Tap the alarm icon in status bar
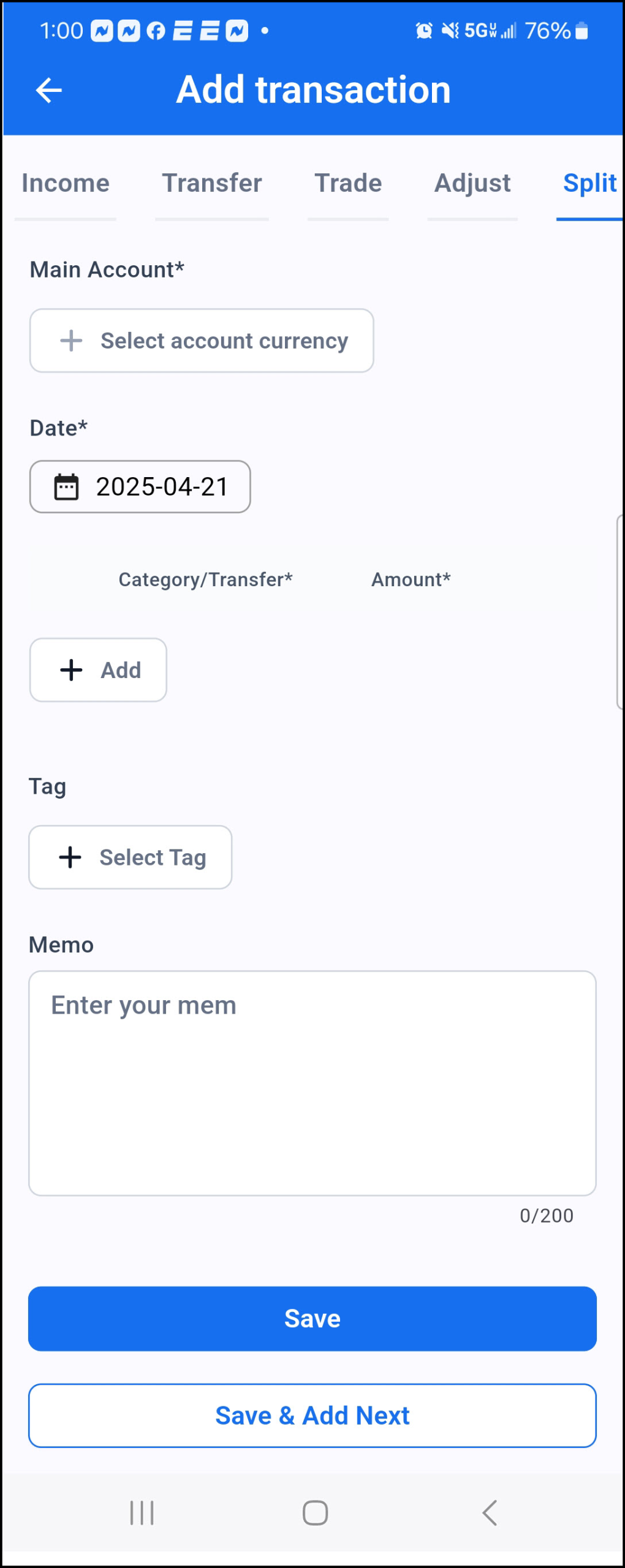Image resolution: width=625 pixels, height=1568 pixels. click(424, 30)
